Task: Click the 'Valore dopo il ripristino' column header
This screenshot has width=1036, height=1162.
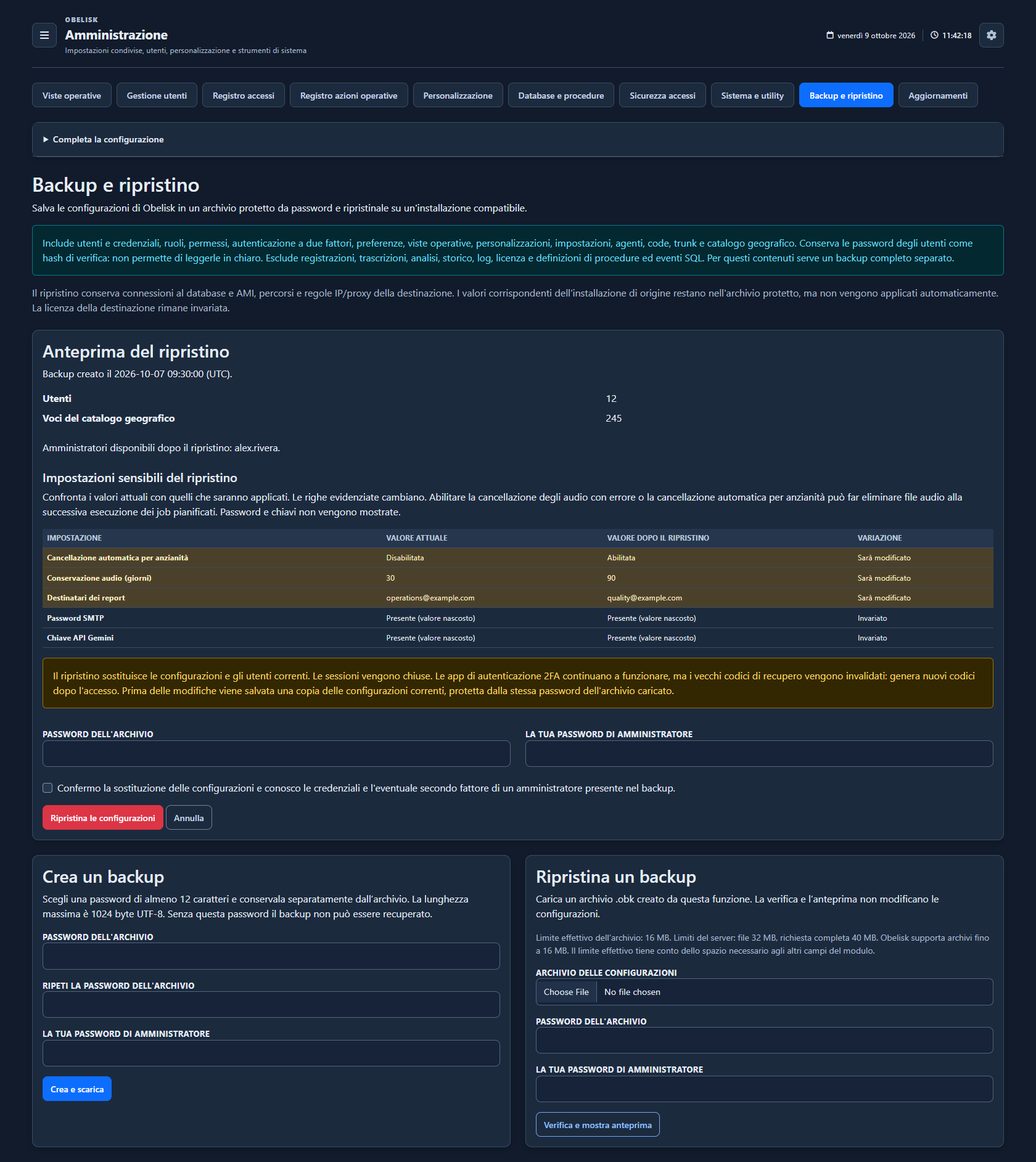Action: coord(658,538)
